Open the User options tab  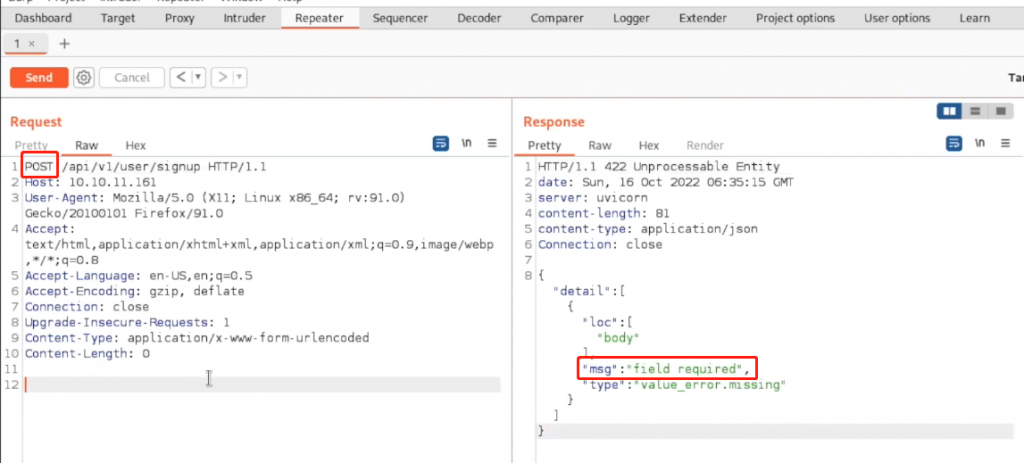(x=897, y=18)
